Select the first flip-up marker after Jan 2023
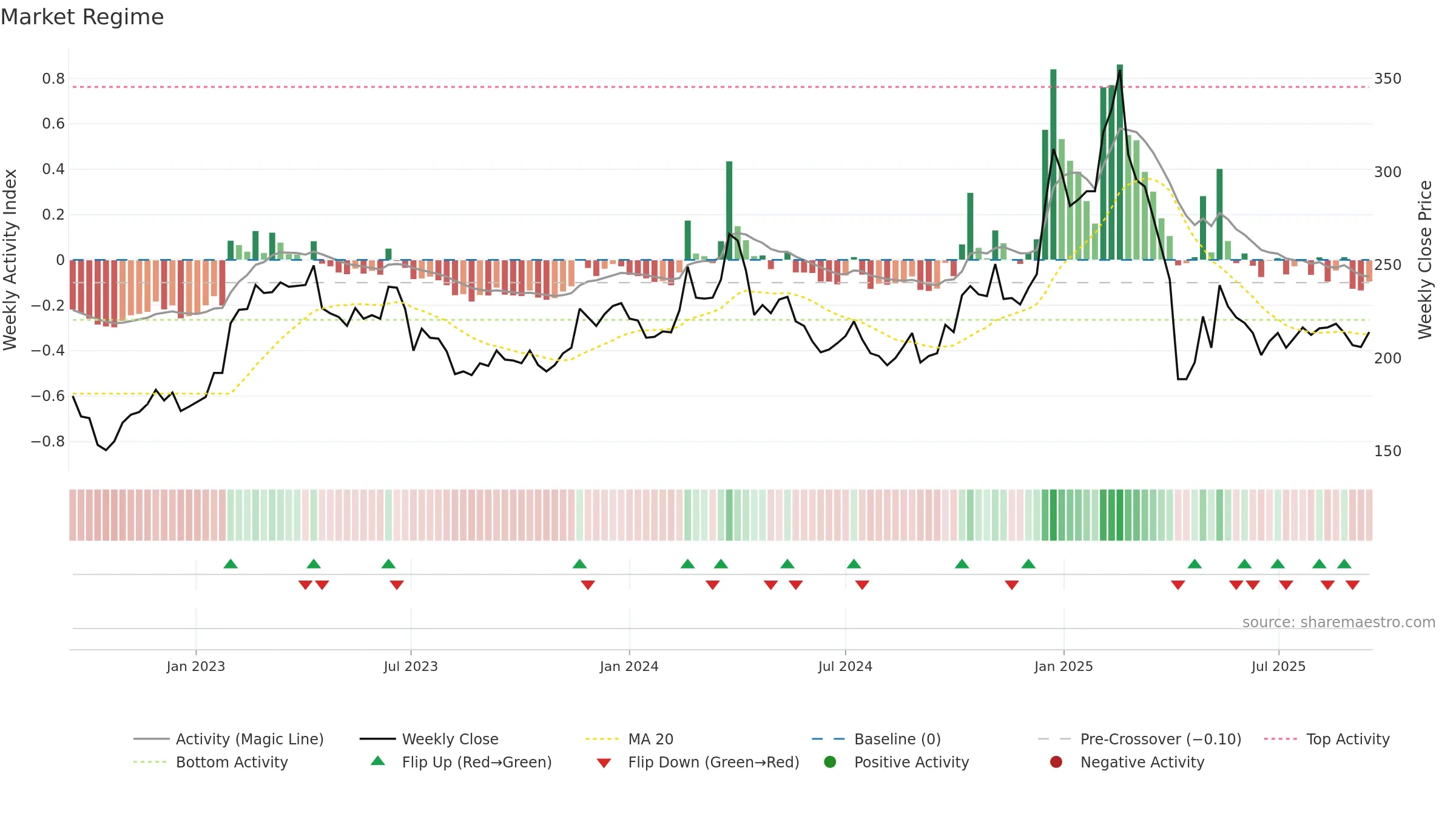 click(x=231, y=564)
